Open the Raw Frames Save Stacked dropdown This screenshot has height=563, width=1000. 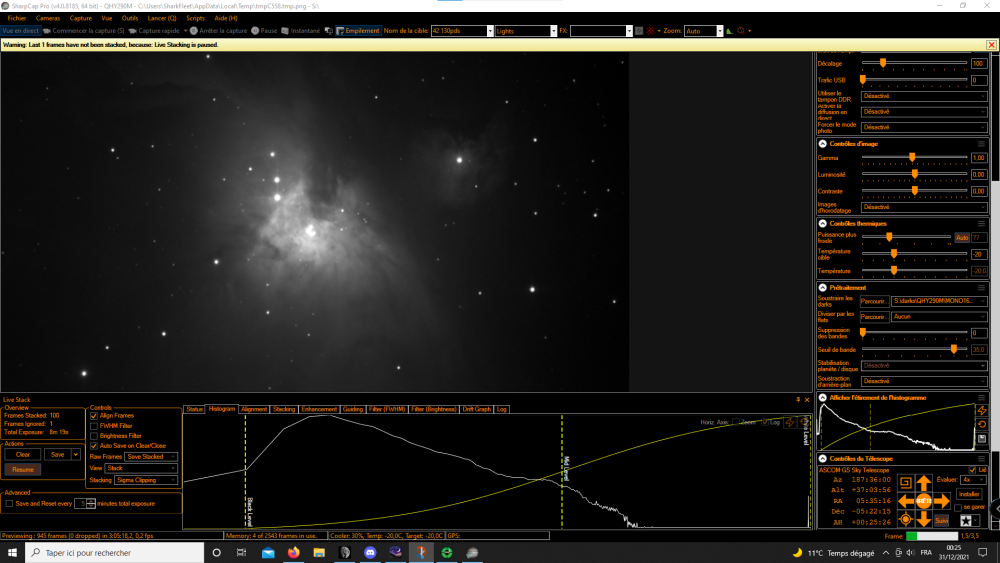tap(151, 457)
